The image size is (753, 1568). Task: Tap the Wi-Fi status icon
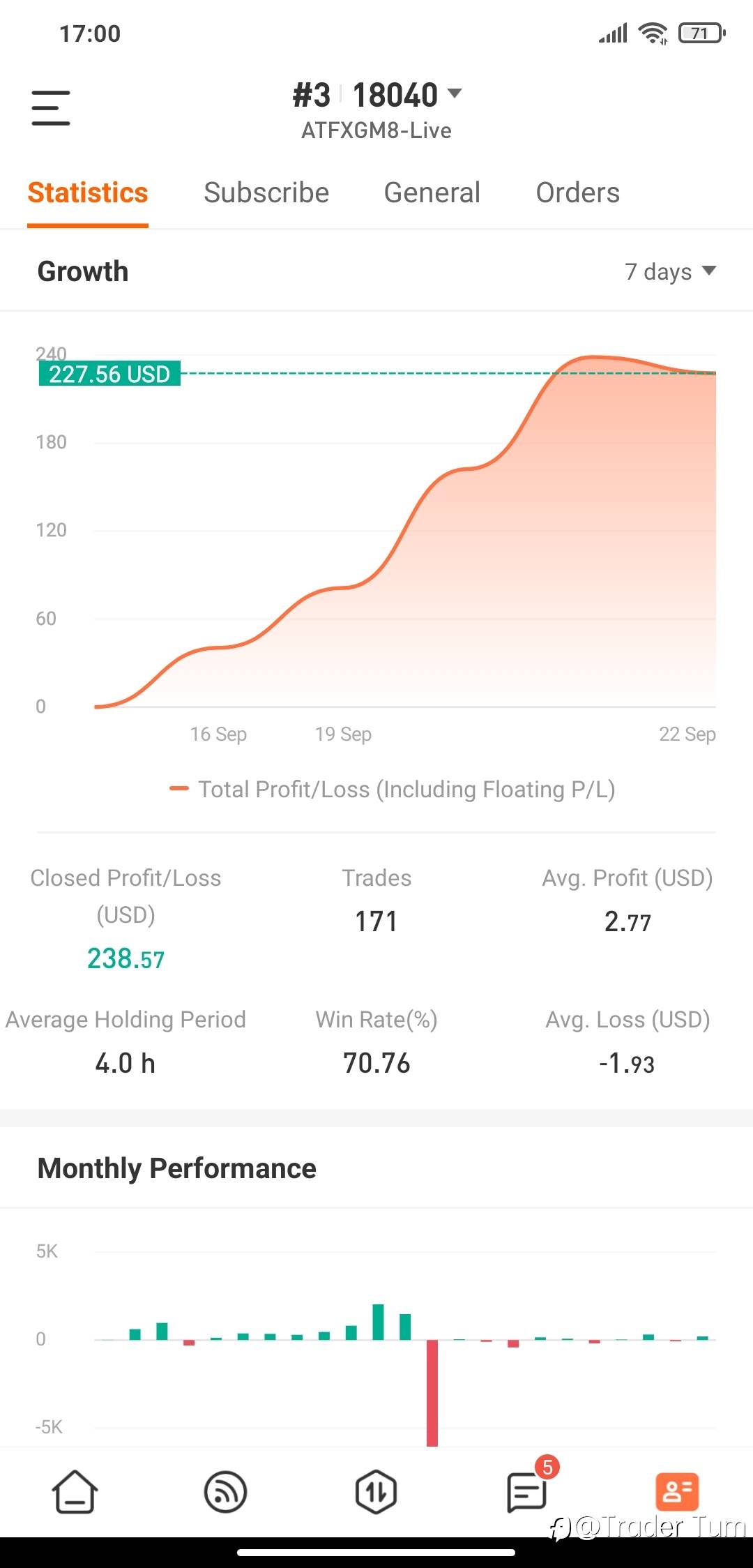(x=653, y=33)
